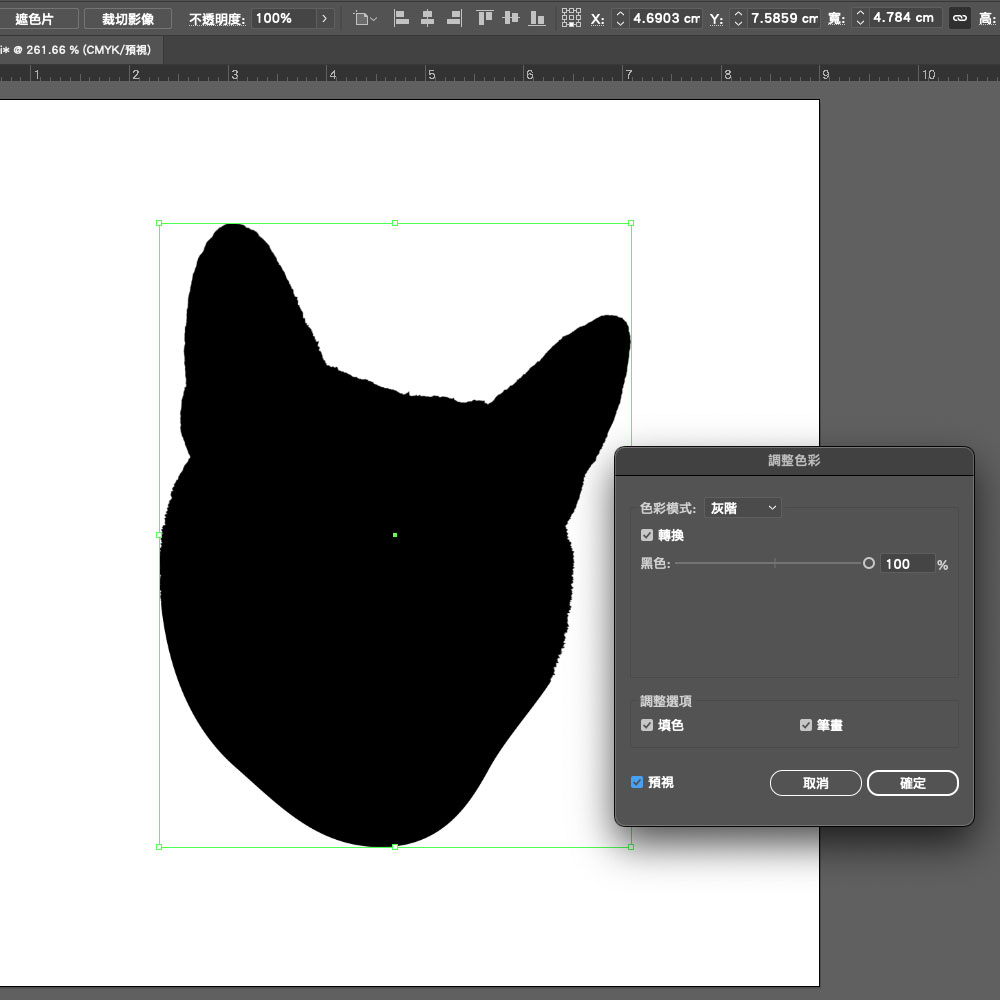Toggle the constrain width and height link icon

coord(959,18)
